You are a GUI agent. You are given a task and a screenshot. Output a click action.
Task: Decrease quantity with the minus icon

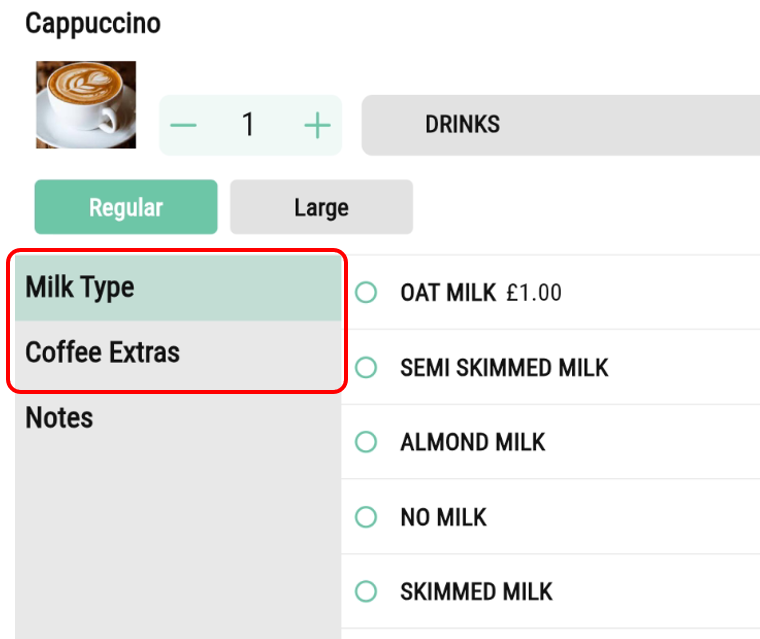pyautogui.click(x=184, y=125)
